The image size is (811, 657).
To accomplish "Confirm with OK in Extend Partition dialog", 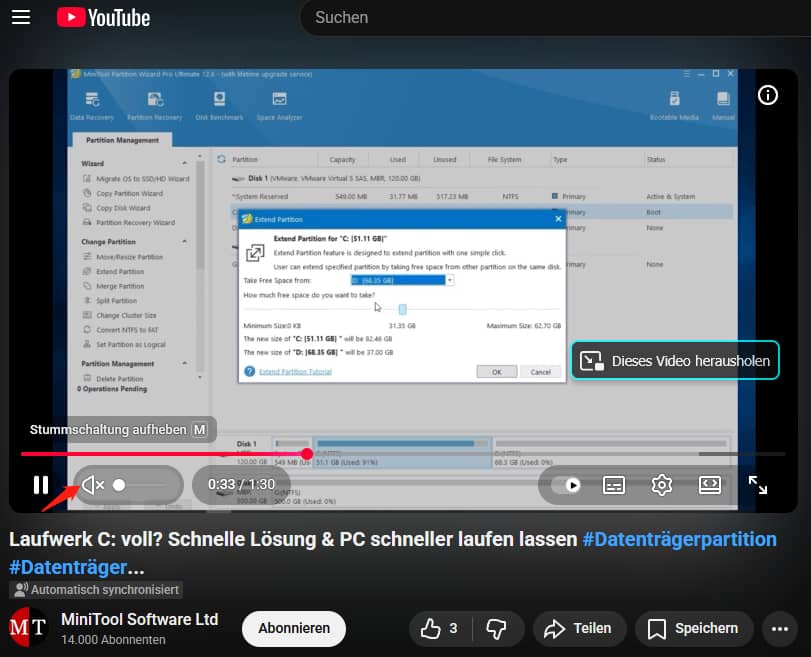I will [497, 370].
